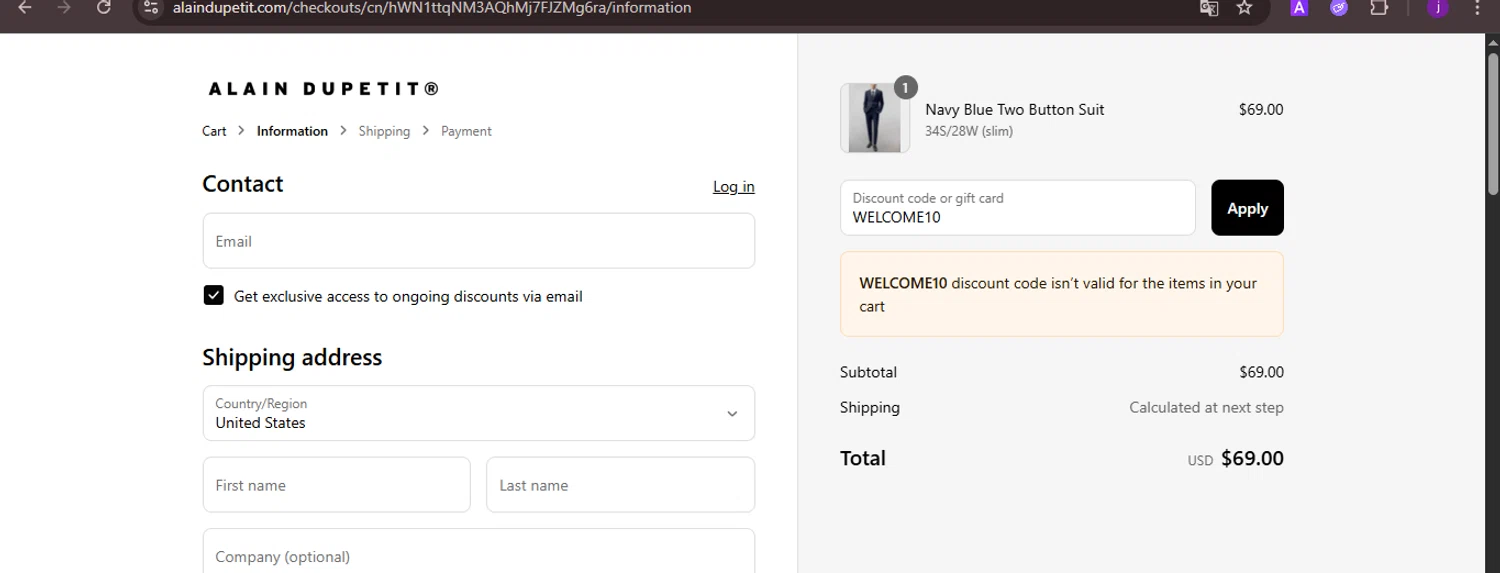The image size is (1500, 573).
Task: Focus the Company (optional) field
Action: (479, 552)
